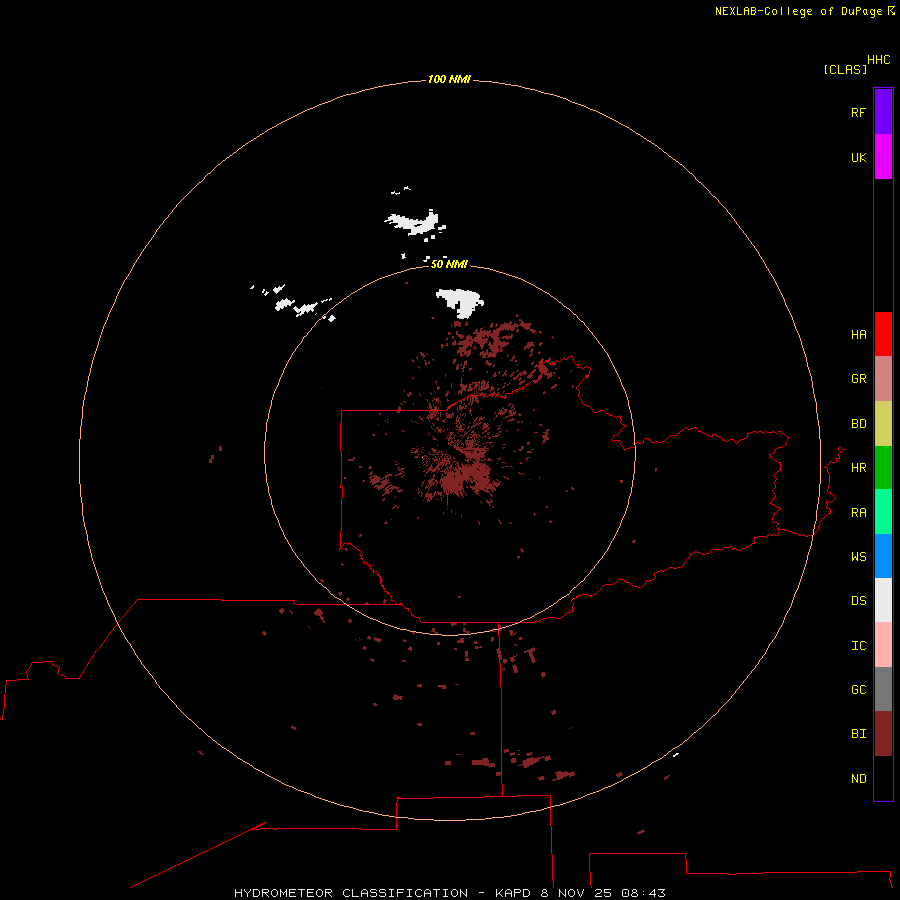The image size is (900, 900).
Task: Click the GR legend label
Action: click(x=858, y=378)
